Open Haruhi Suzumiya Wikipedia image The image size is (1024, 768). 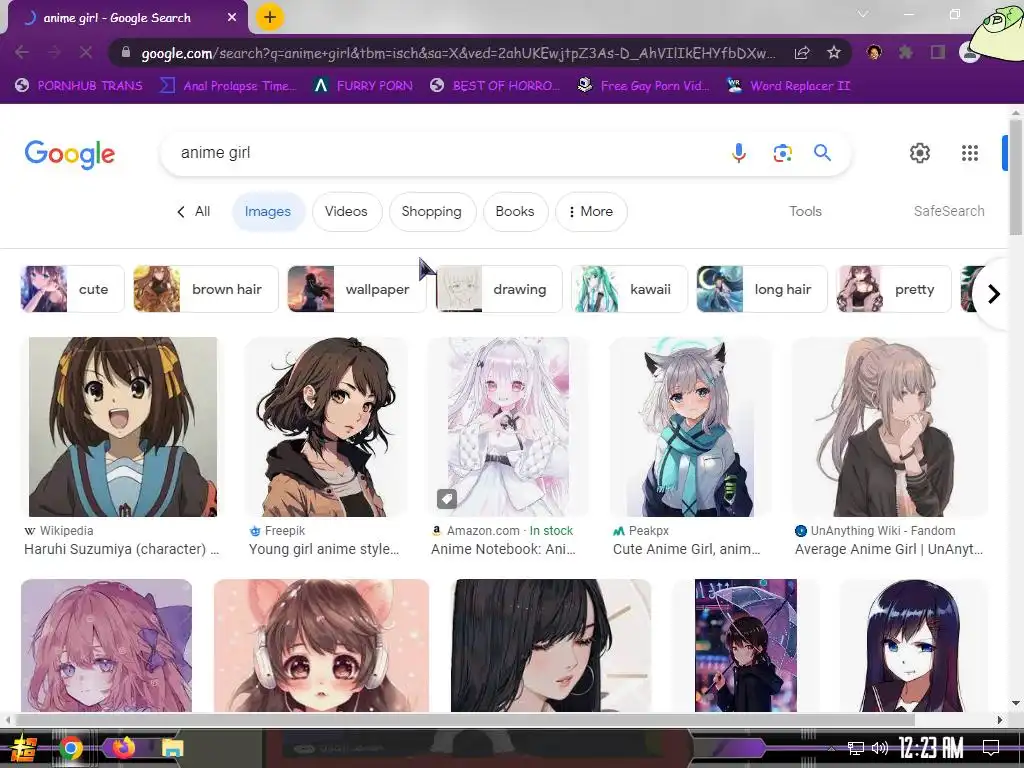pyautogui.click(x=123, y=426)
